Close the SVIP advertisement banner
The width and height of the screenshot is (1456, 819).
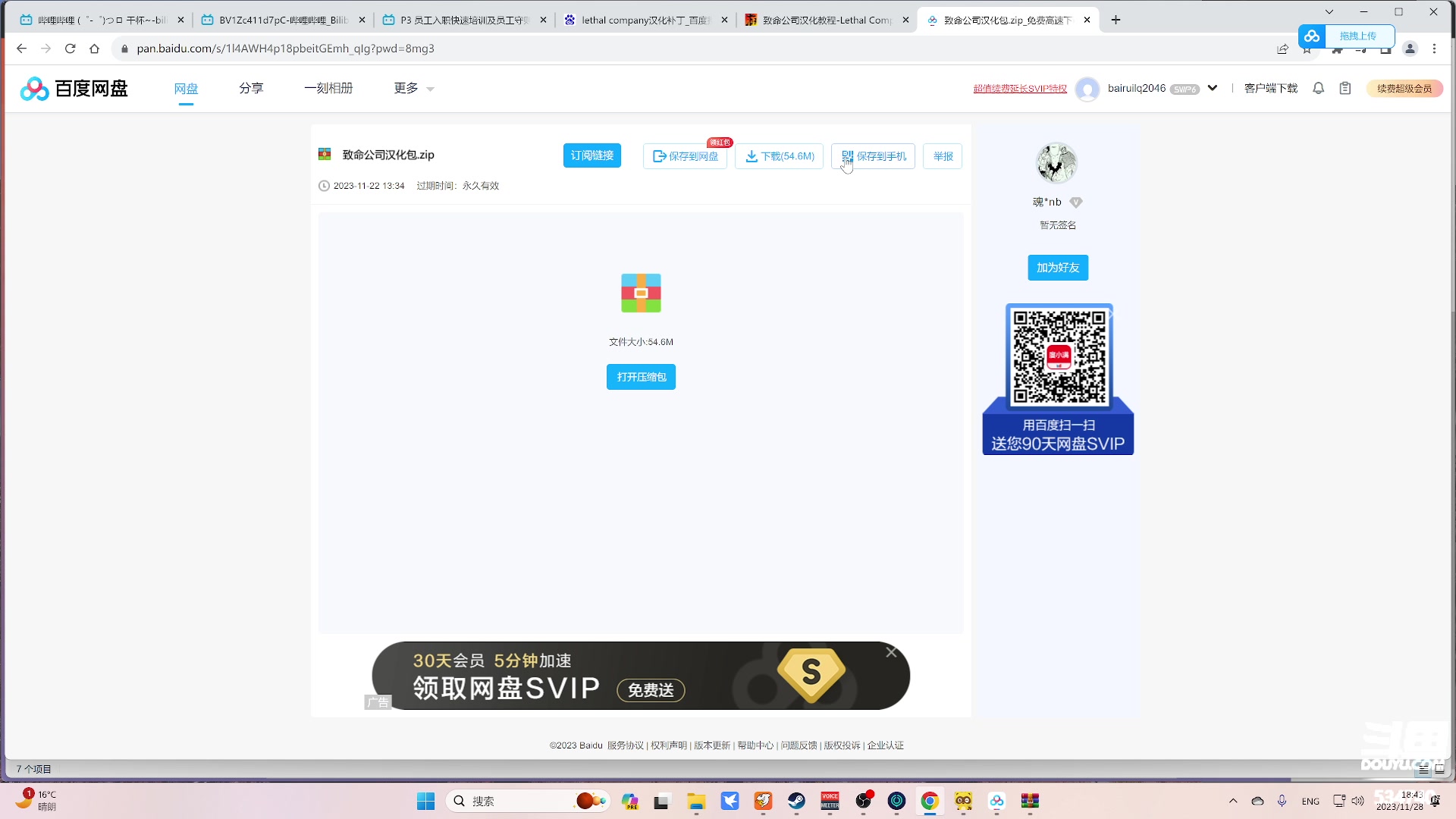[x=891, y=652]
